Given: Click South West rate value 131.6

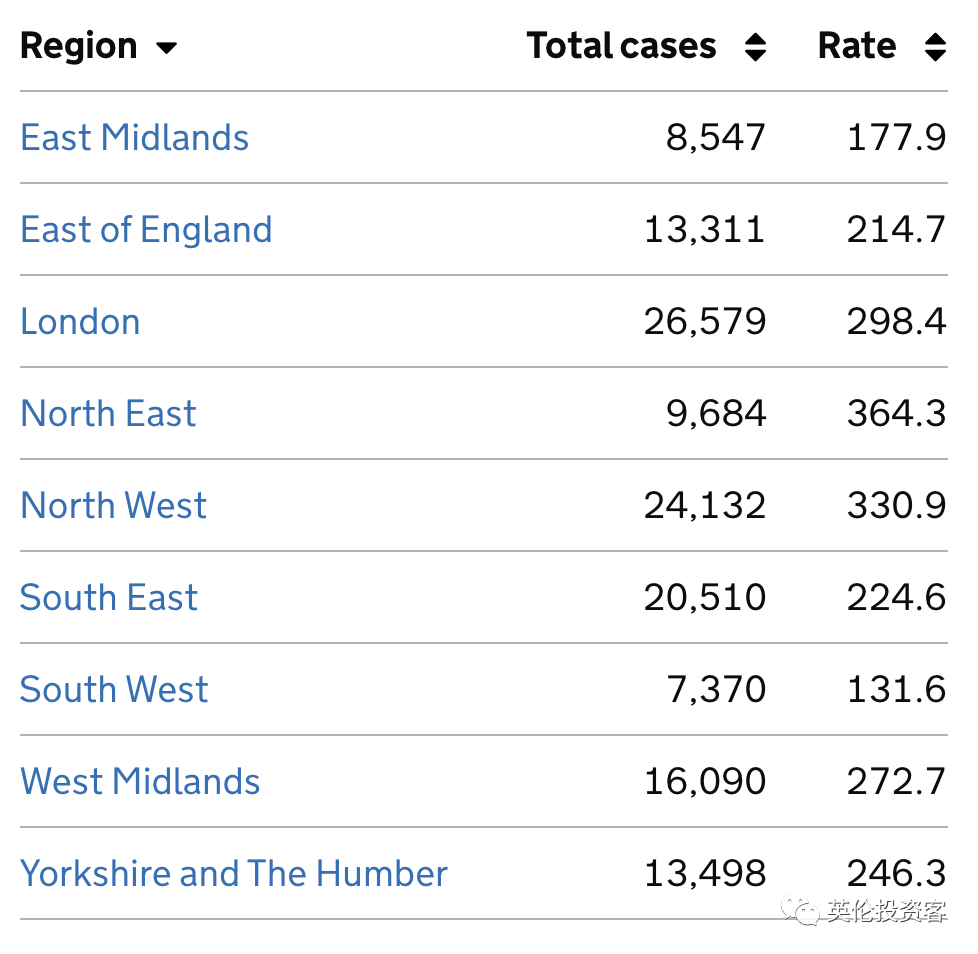Looking at the screenshot, I should click(896, 690).
